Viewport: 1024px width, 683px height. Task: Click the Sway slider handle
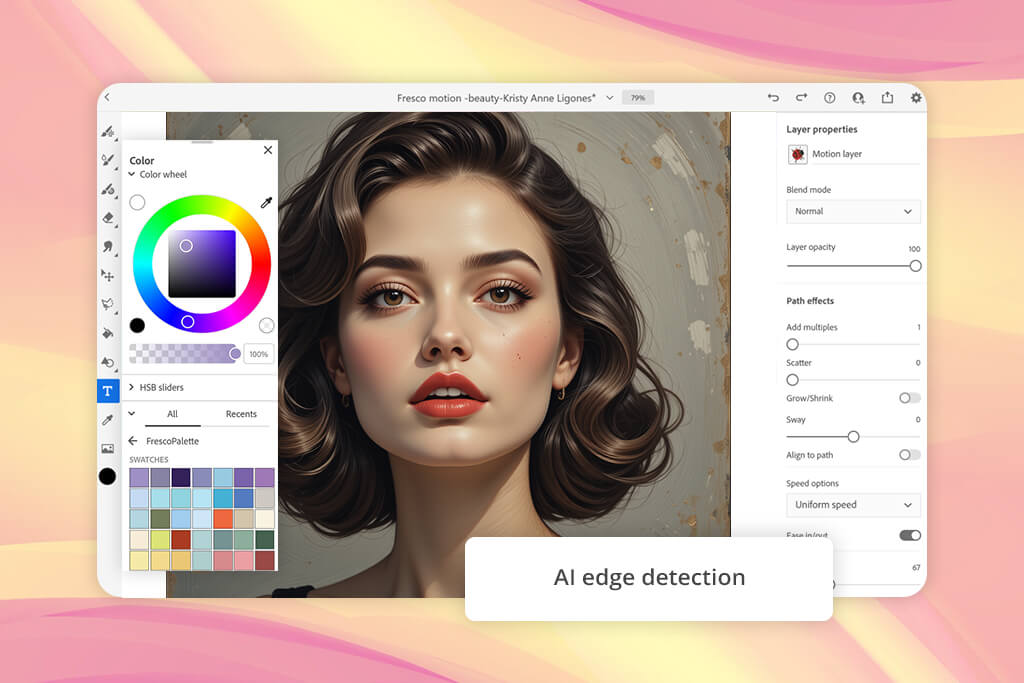point(853,436)
